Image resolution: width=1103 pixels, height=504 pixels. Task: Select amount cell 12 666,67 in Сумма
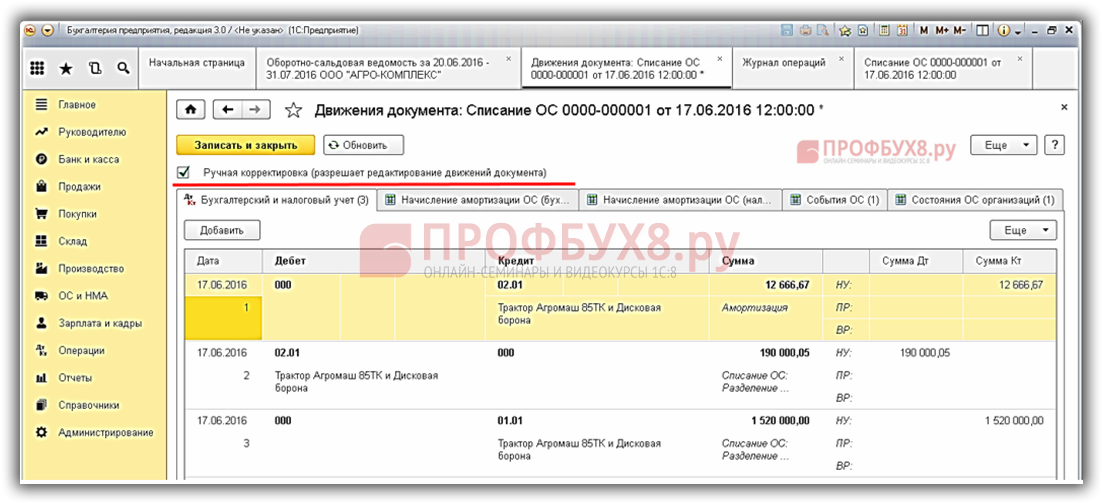766,285
